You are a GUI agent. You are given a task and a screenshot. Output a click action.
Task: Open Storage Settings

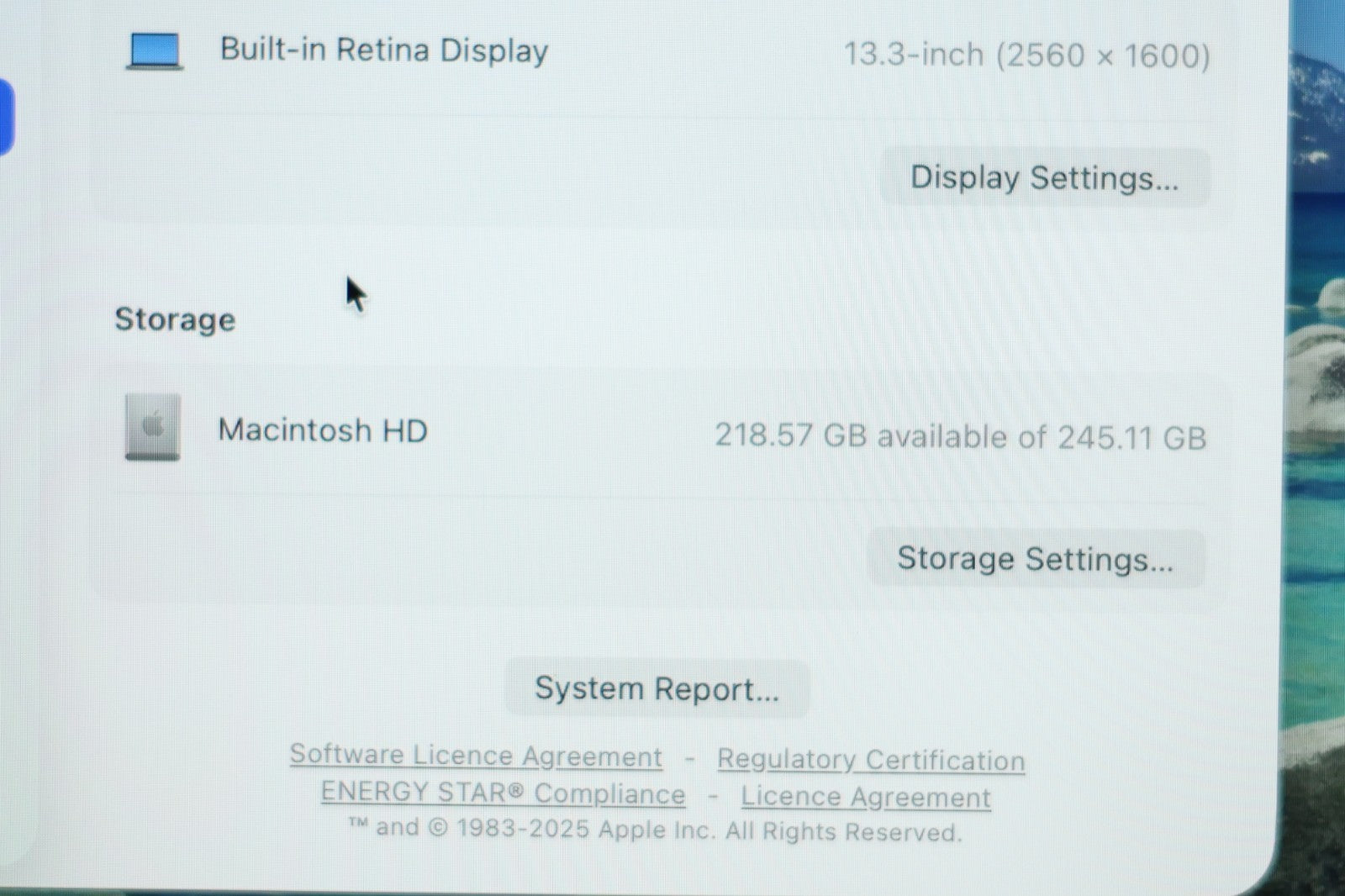pos(1035,559)
